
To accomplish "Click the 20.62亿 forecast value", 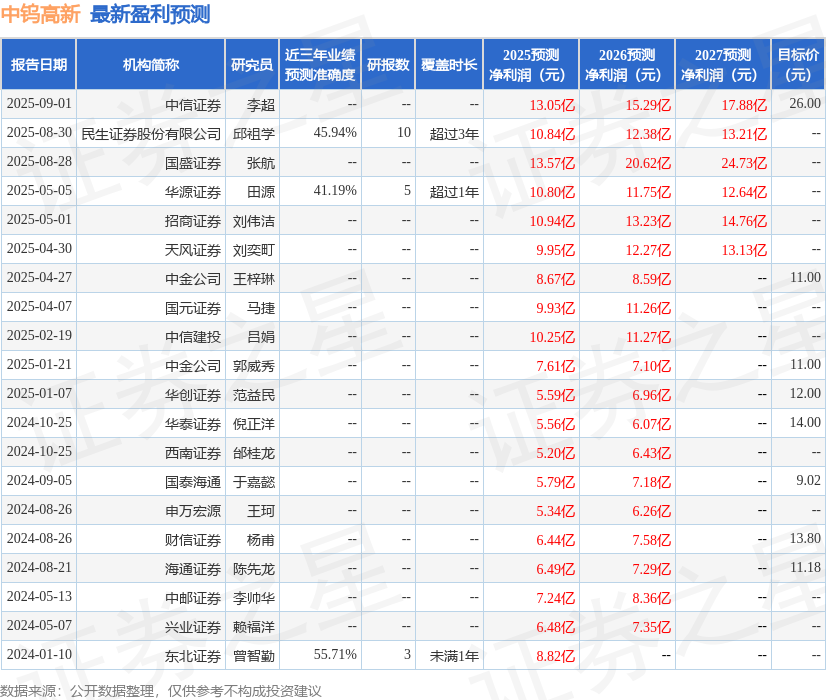I will click(648, 163).
